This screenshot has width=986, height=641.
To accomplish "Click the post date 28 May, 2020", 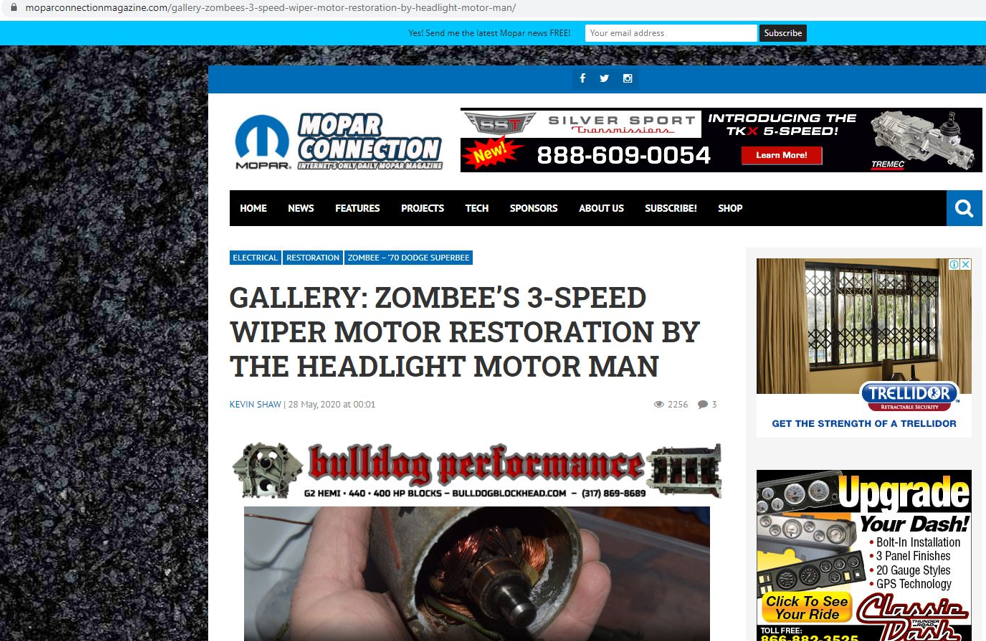I will (331, 404).
